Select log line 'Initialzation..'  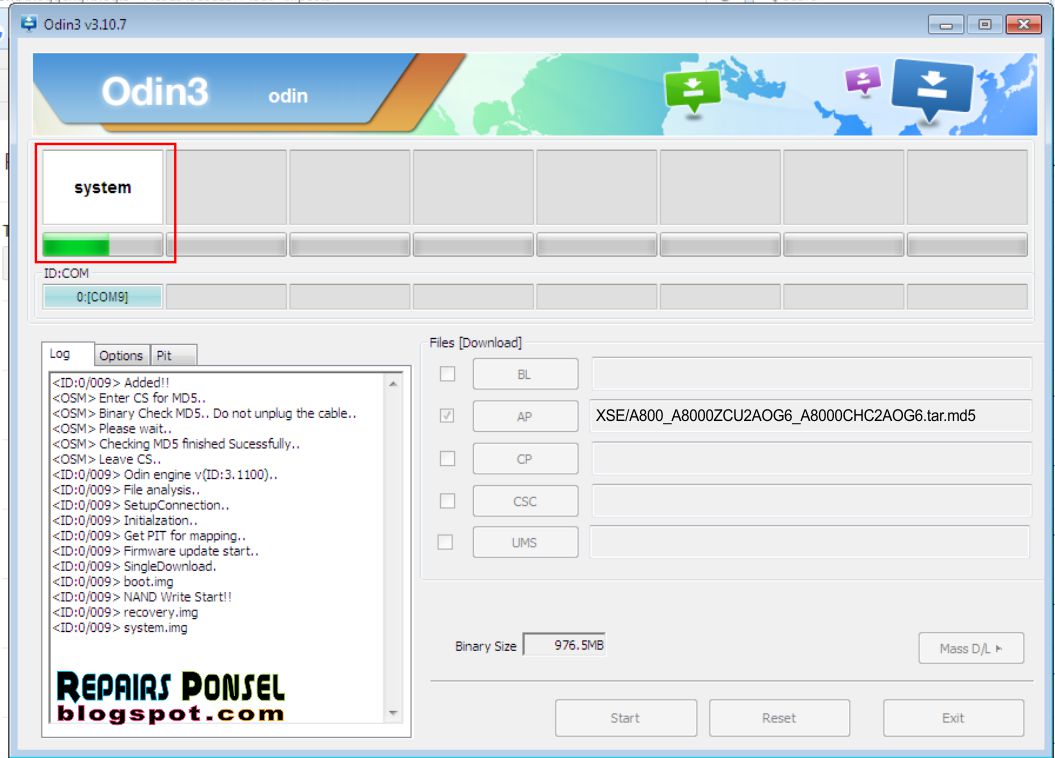pos(125,521)
